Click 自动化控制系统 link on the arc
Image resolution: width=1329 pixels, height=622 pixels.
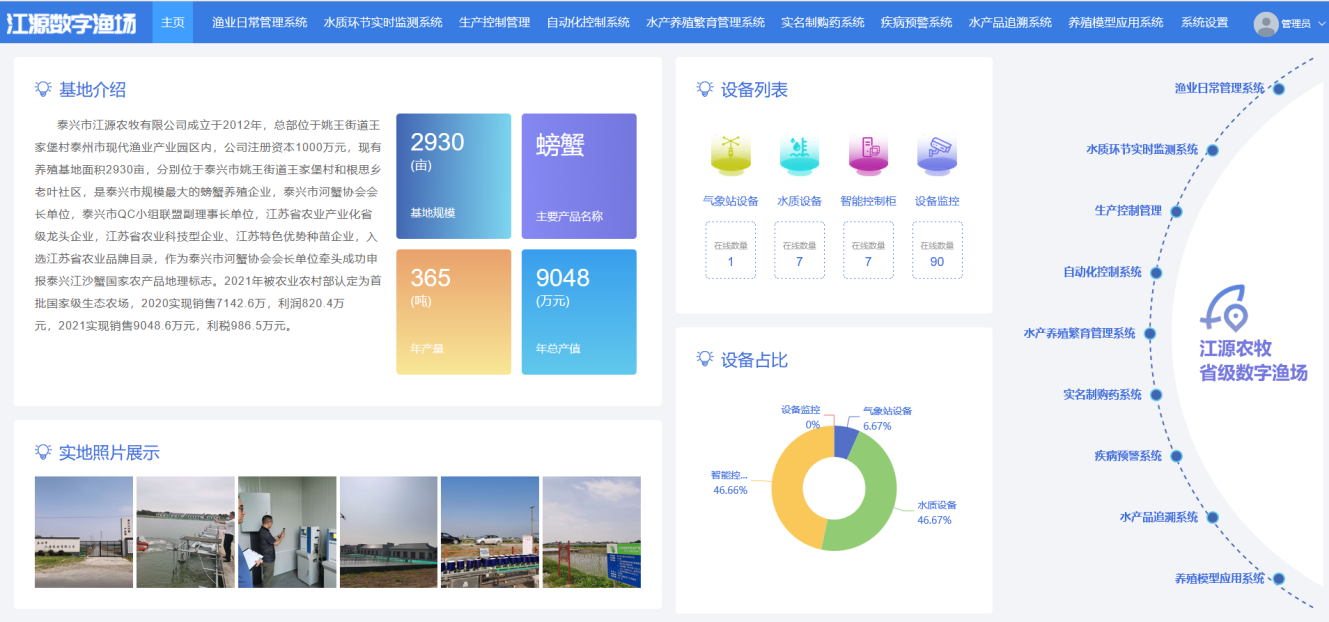tap(1102, 271)
